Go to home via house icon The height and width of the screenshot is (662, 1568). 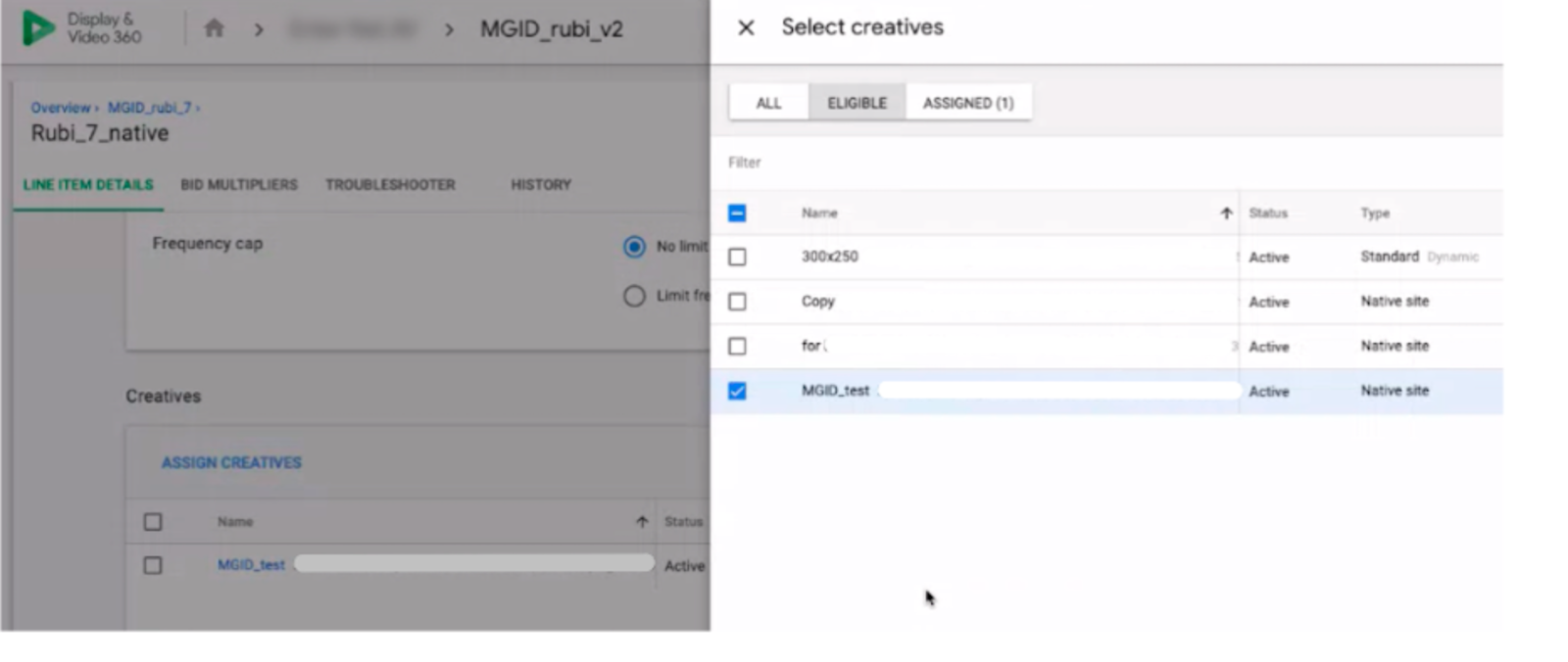click(x=214, y=28)
